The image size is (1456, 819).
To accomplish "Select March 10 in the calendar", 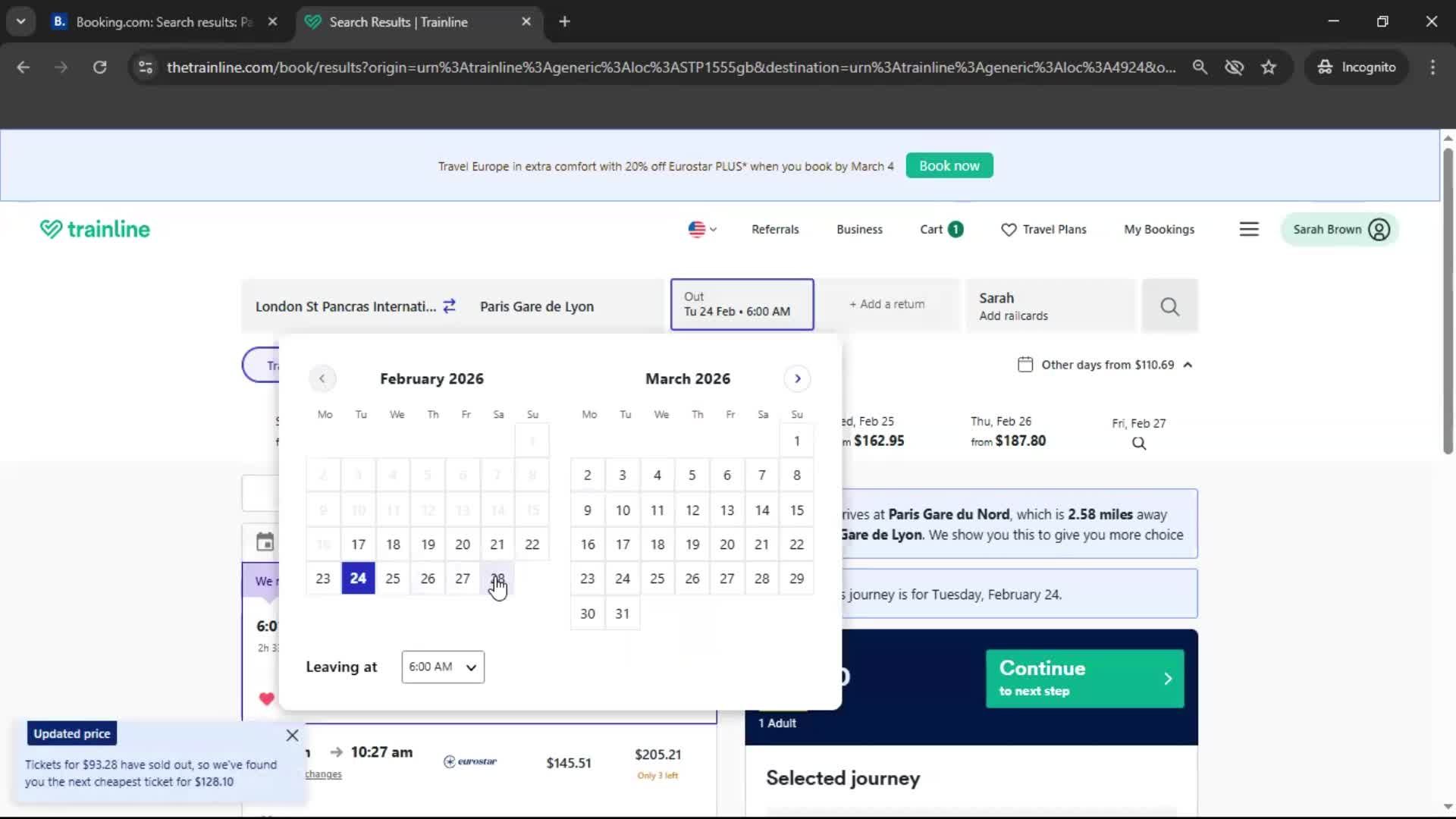I will tap(623, 510).
